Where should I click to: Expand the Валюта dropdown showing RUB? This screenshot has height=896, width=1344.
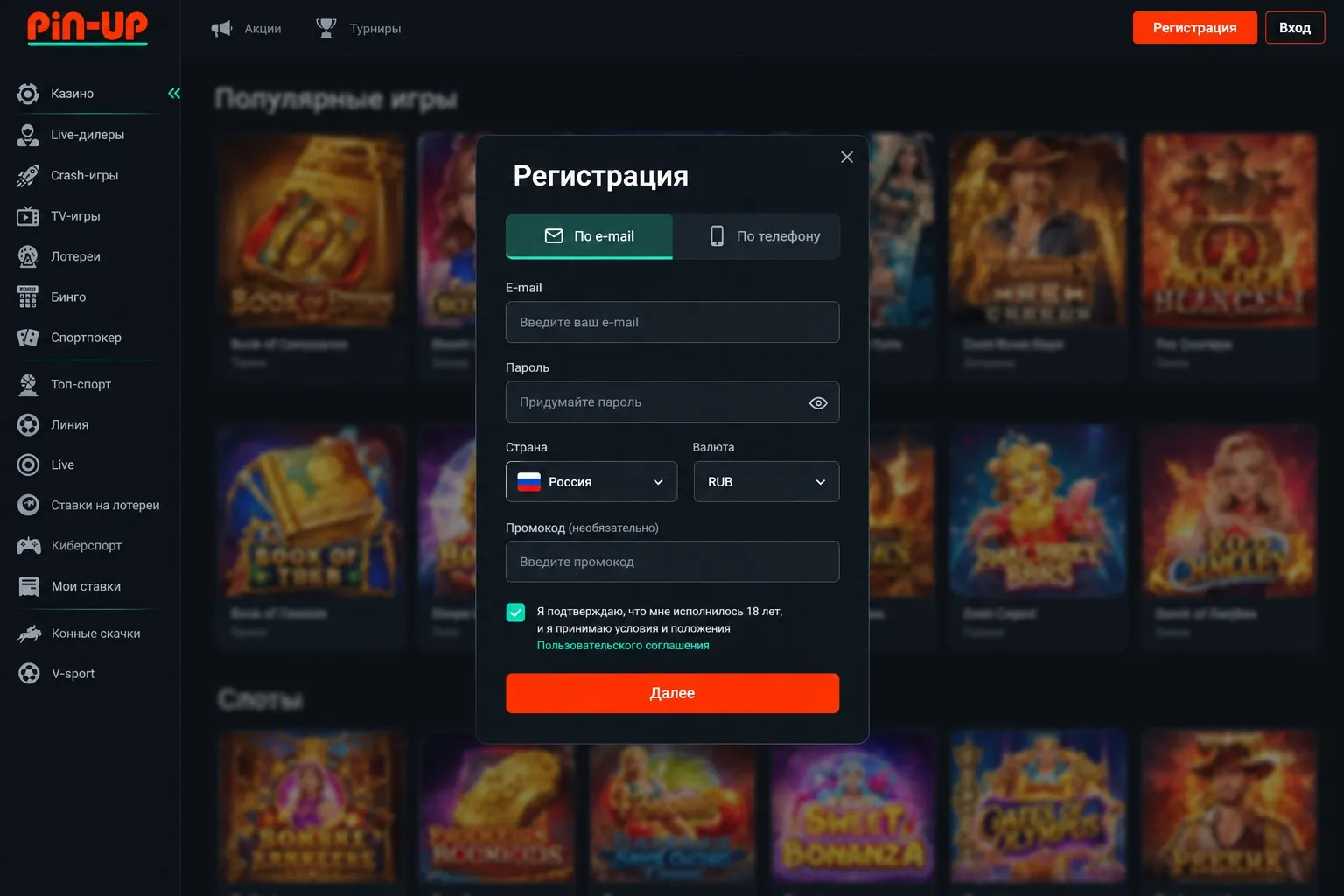tap(766, 482)
